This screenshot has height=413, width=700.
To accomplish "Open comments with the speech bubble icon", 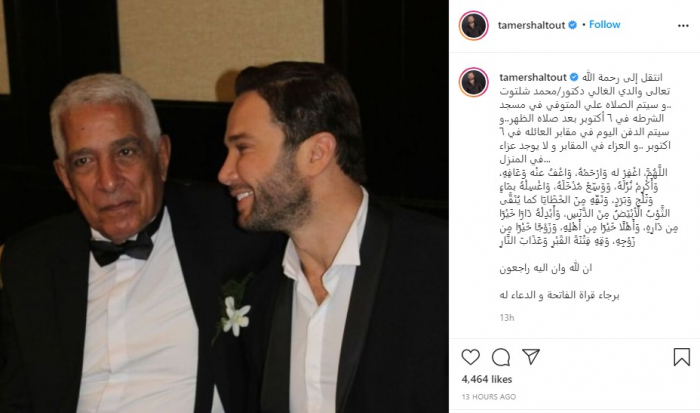I will click(x=501, y=357).
